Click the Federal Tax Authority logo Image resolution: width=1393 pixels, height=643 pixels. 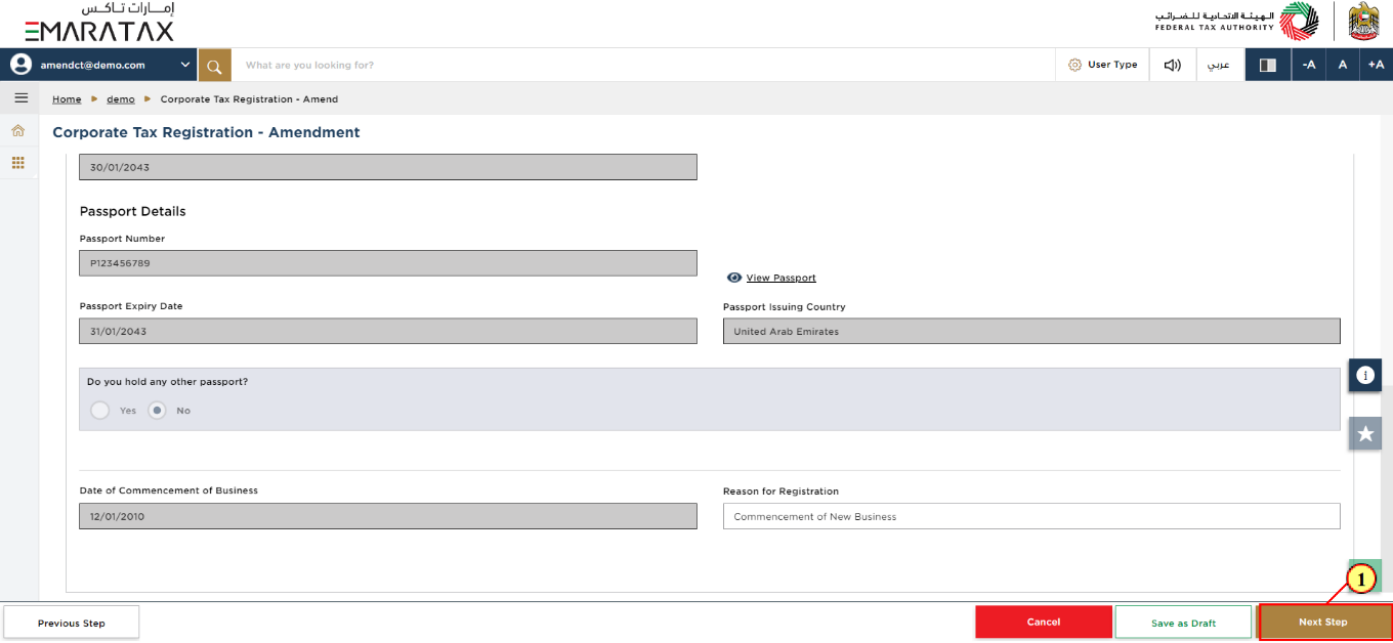point(1237,21)
